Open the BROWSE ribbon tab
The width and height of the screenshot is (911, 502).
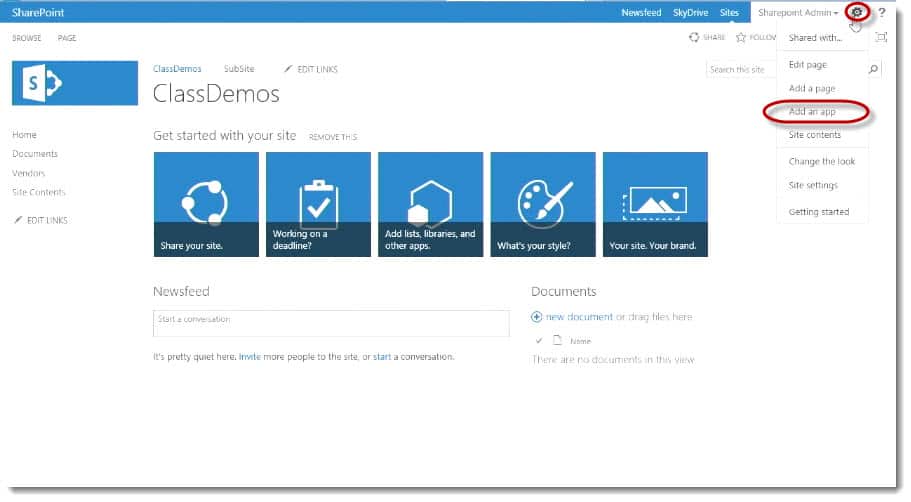click(x=27, y=38)
